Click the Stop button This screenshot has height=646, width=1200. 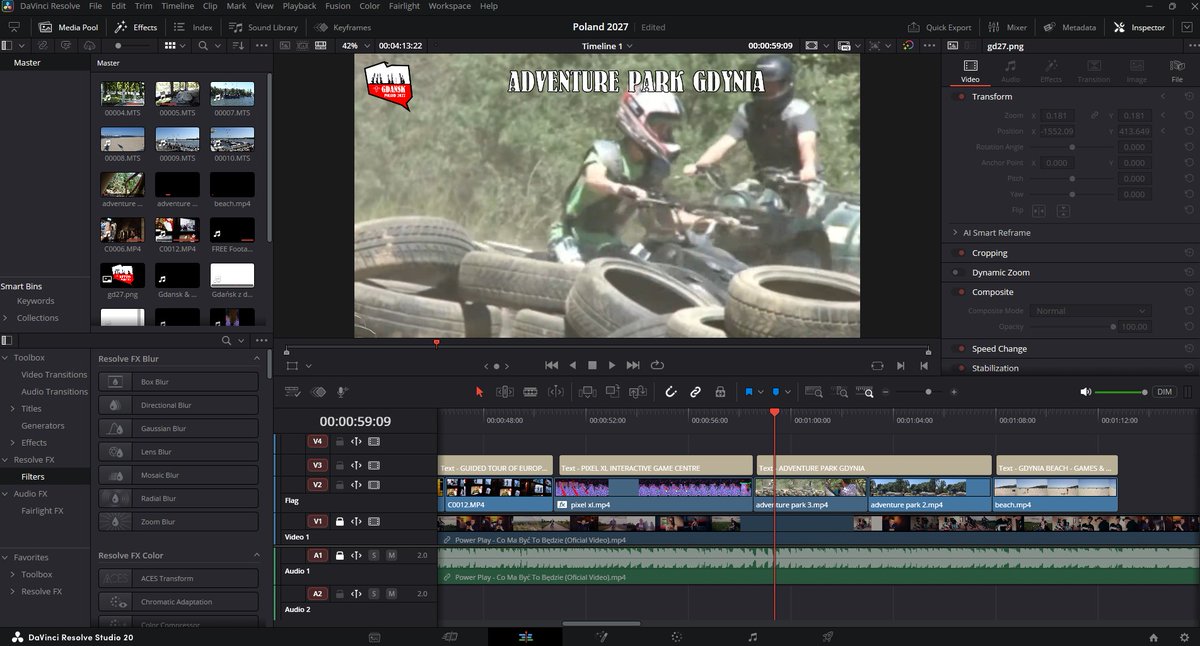pos(592,365)
